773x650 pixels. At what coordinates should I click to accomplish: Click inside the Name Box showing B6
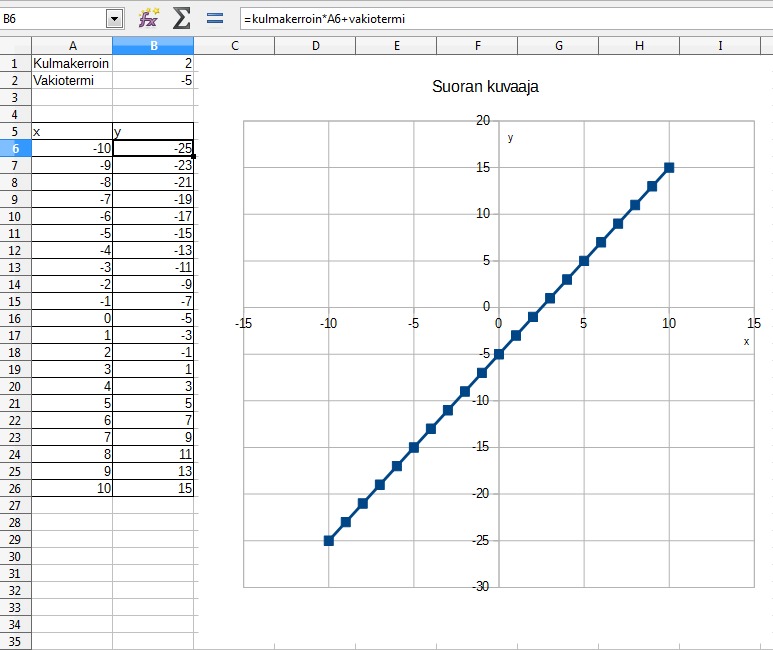click(53, 19)
